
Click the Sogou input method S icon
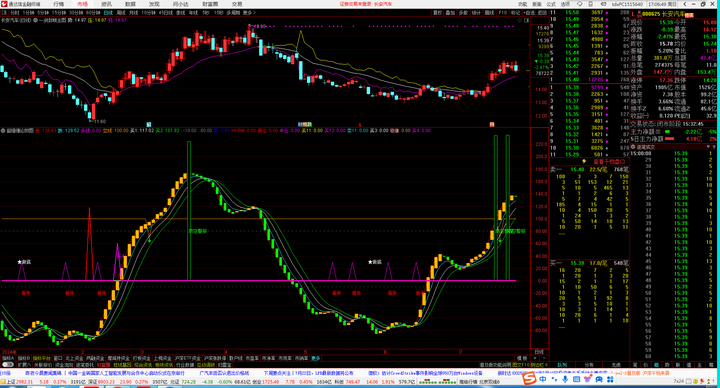(x=530, y=379)
